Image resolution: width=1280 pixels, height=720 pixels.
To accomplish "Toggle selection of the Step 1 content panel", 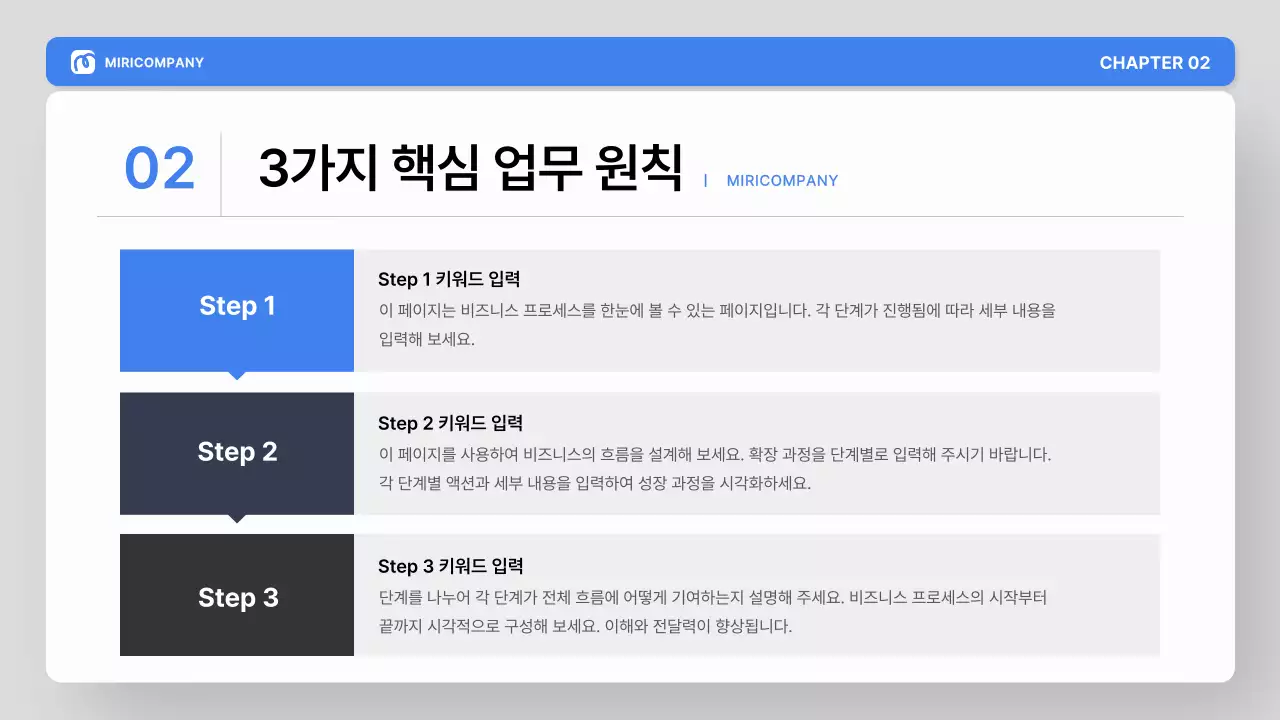I will tap(757, 311).
